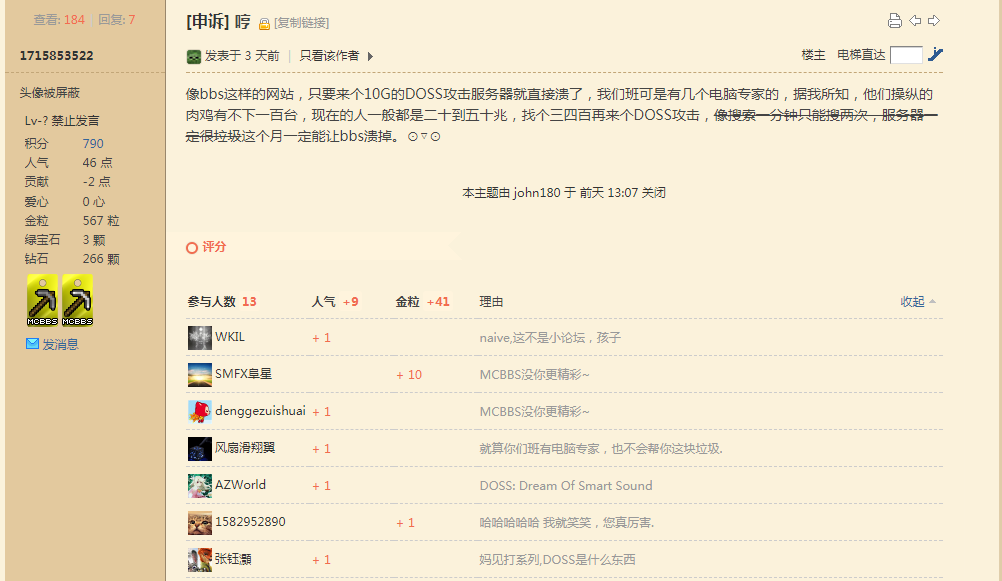Click the lock icon beside the thread title
Screen dimensions: 1002x581
[264, 24]
